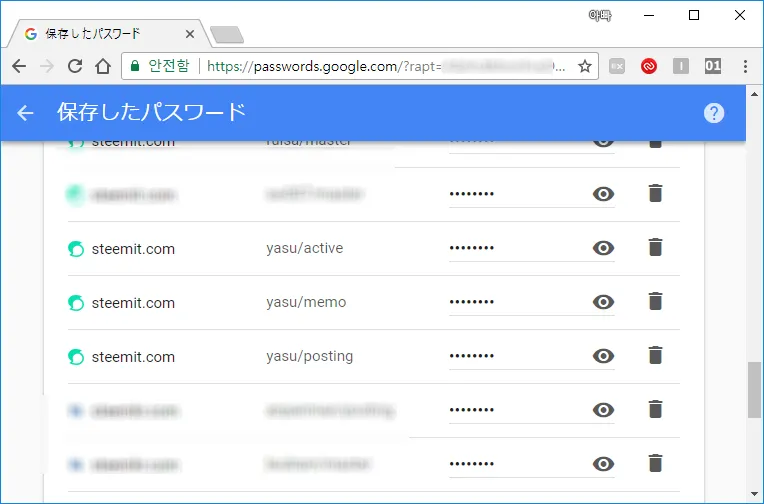Click the username text yasu/memo
The height and width of the screenshot is (504, 764).
[306, 302]
